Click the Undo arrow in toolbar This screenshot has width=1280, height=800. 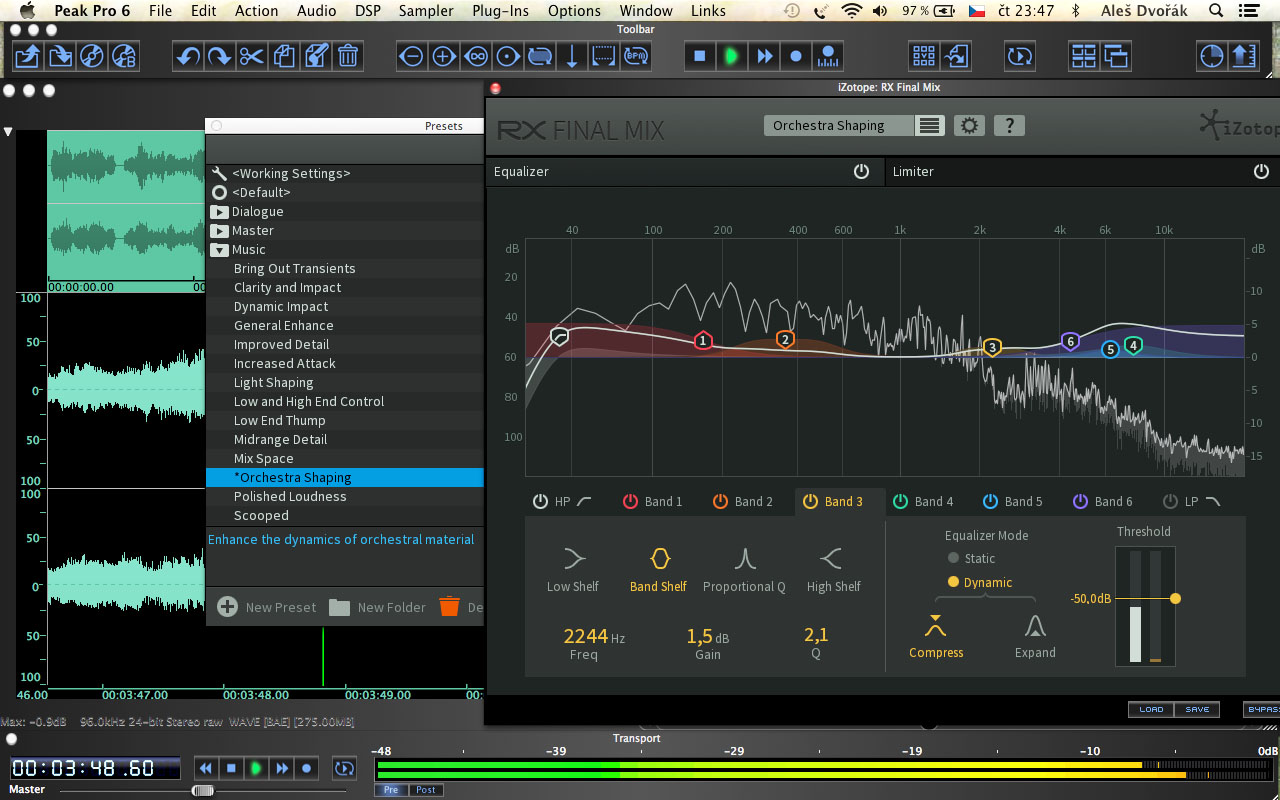pyautogui.click(x=187, y=56)
